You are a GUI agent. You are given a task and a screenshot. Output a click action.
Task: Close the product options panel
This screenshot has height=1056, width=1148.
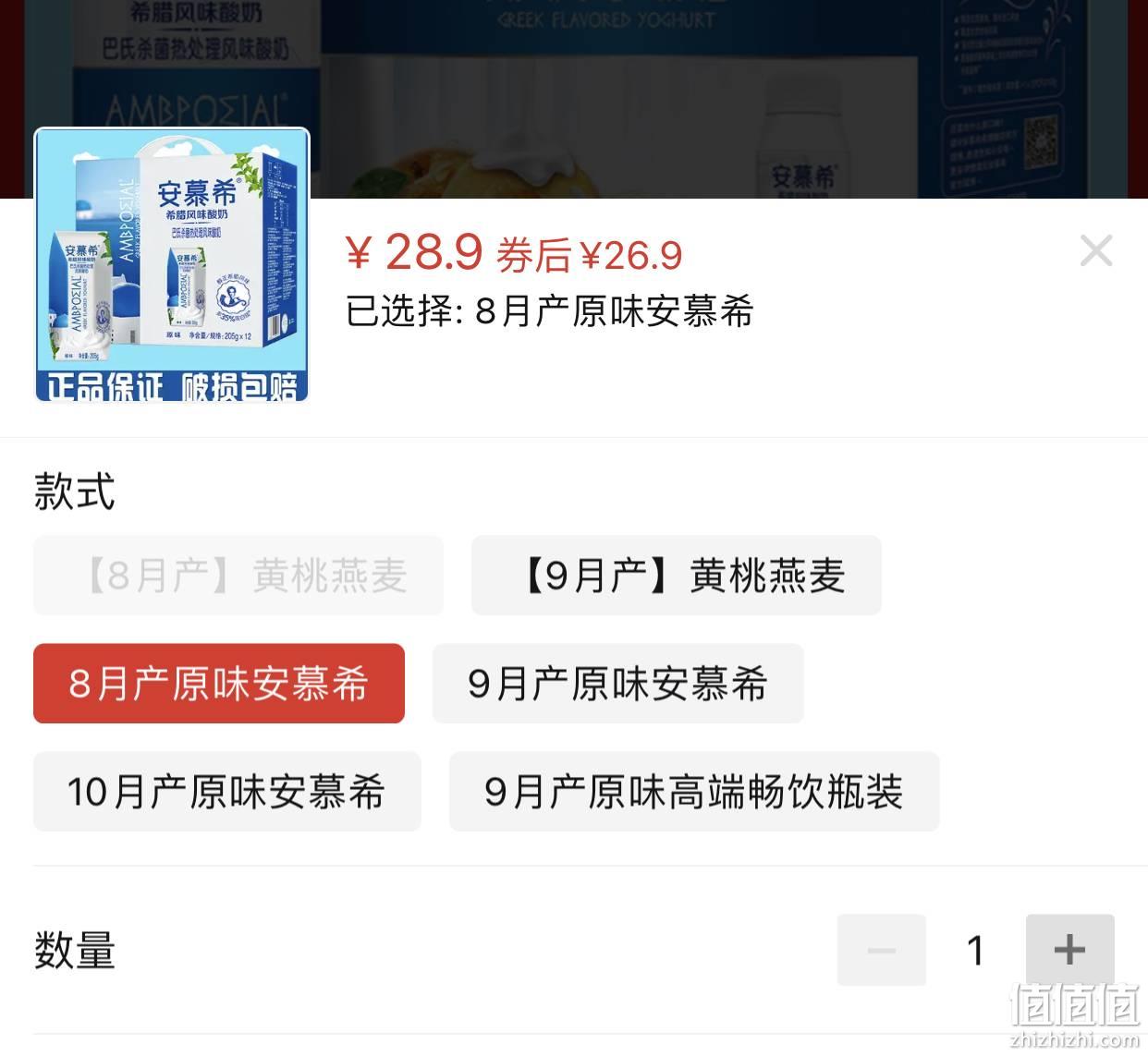pos(1096,250)
